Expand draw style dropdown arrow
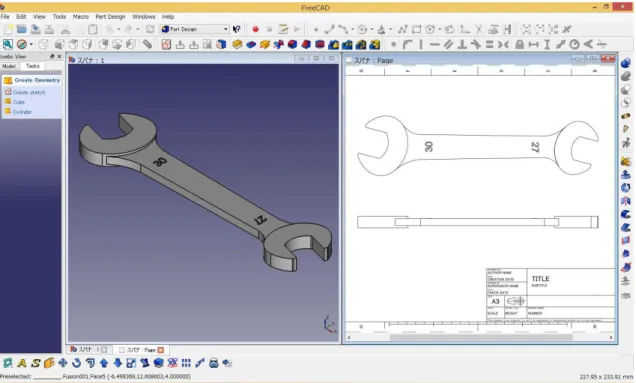Viewport: 636px width, 383px height. (x=31, y=44)
